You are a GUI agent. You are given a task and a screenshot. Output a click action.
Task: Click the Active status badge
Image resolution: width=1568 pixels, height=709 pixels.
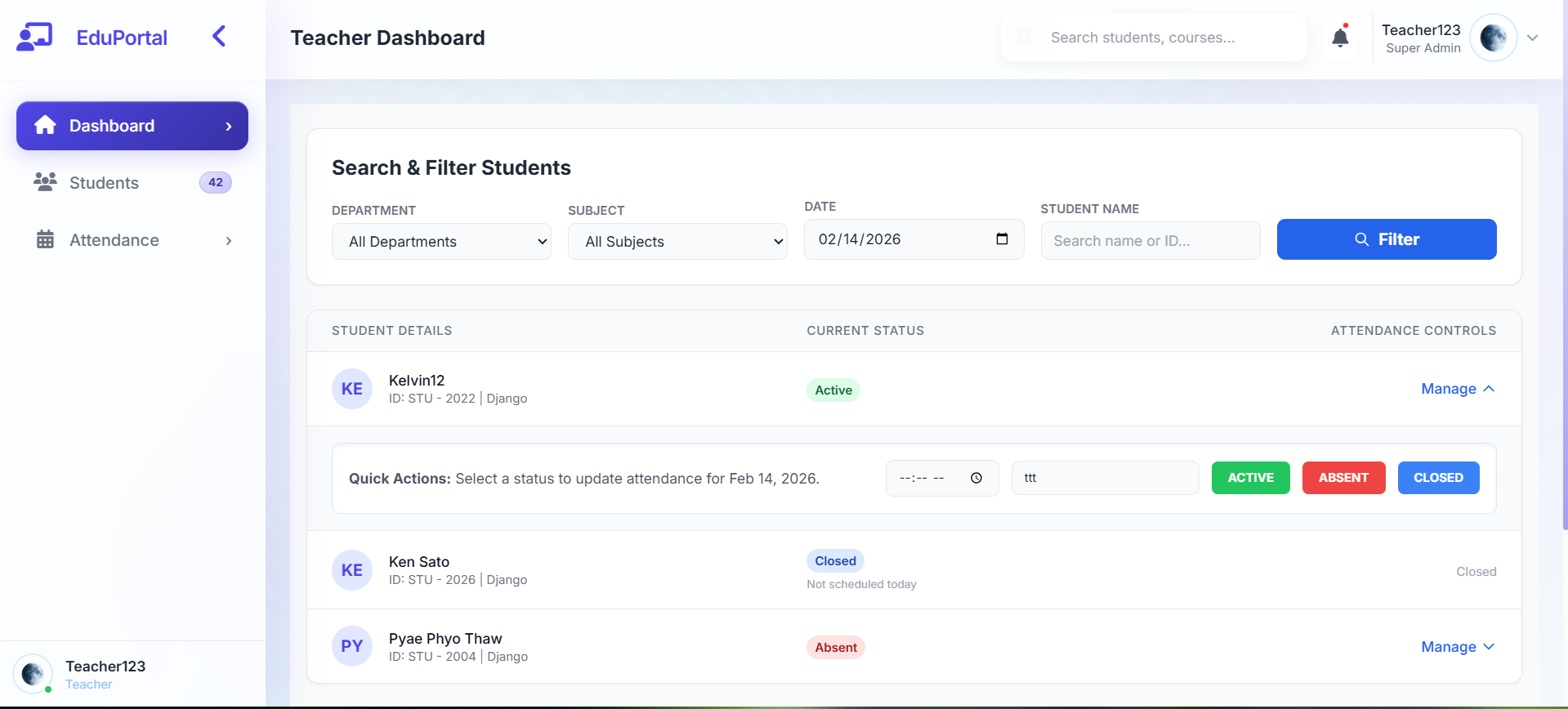coord(833,390)
